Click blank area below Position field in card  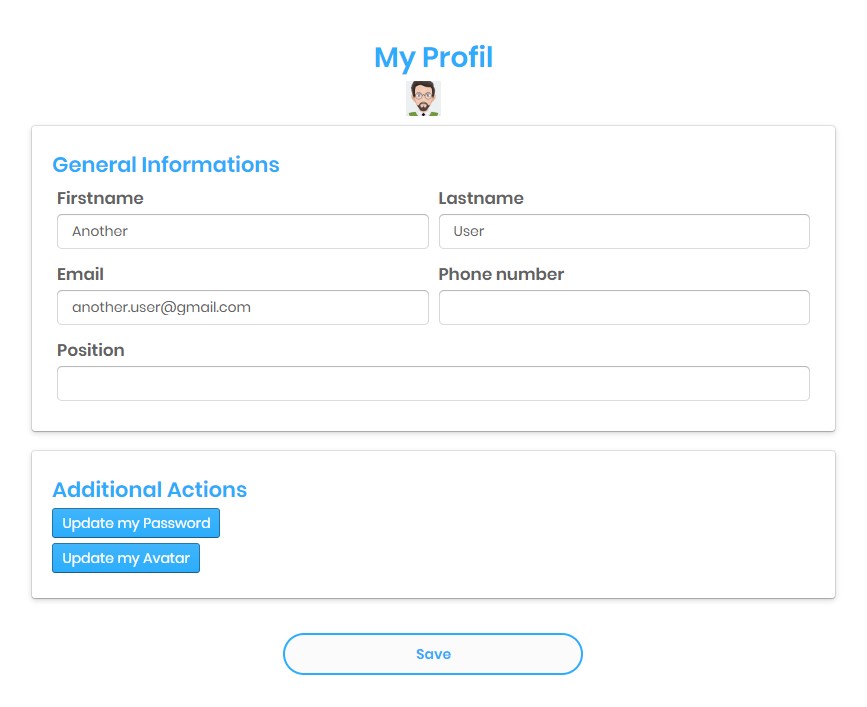pos(432,416)
